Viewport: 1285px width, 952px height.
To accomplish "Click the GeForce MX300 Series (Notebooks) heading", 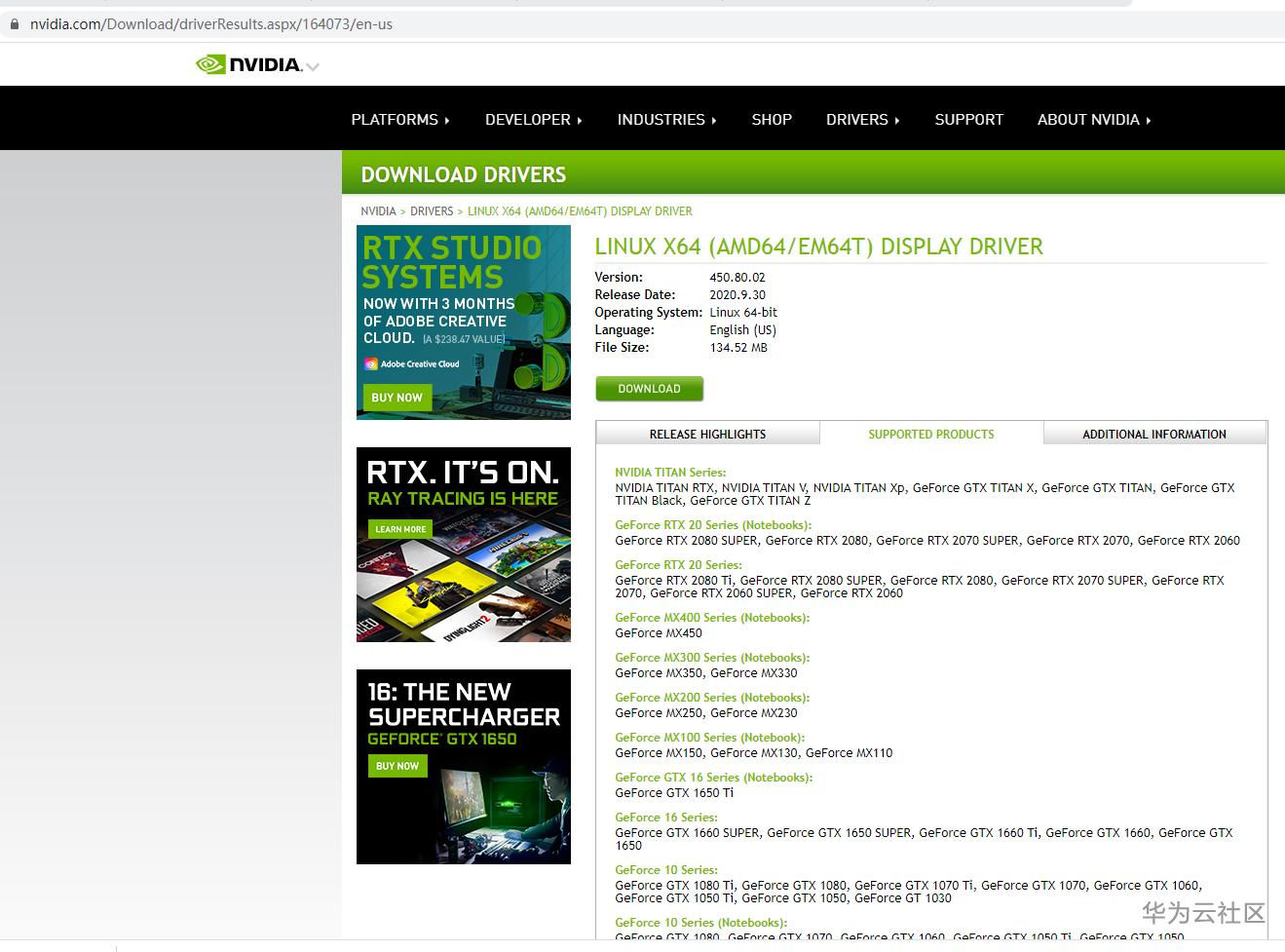I will (x=712, y=658).
